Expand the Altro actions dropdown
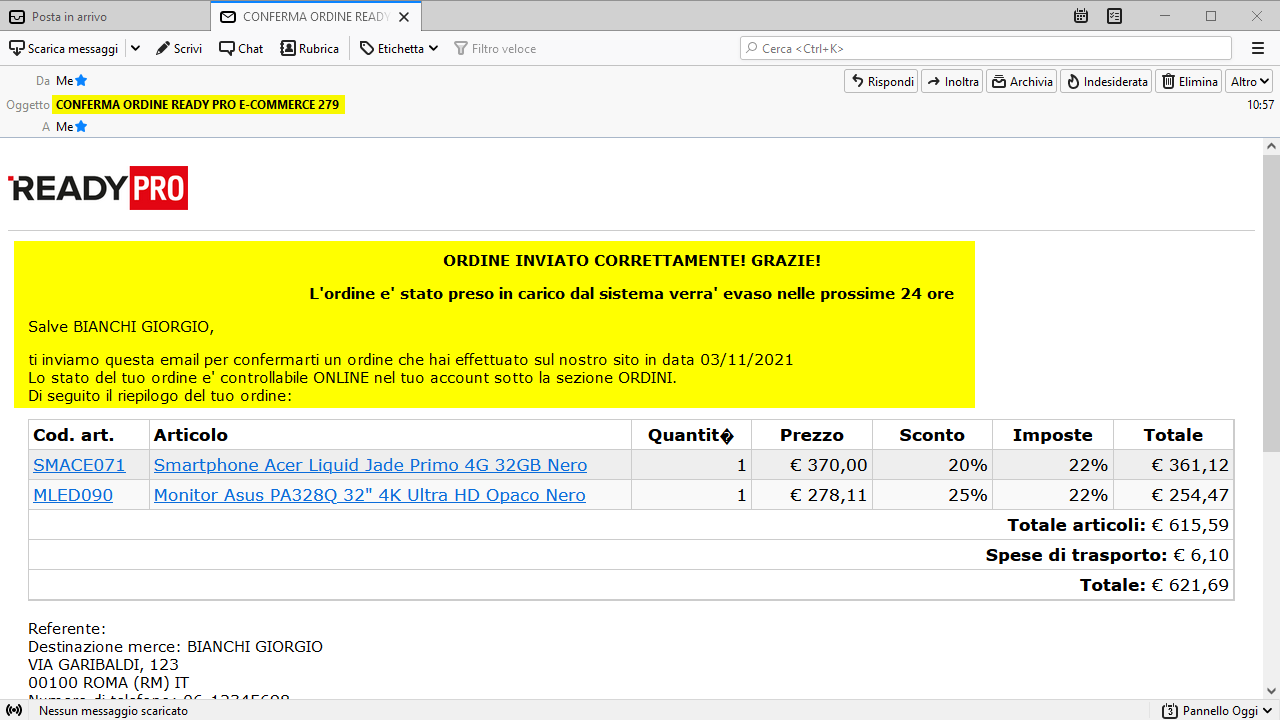1280x720 pixels. click(x=1249, y=82)
